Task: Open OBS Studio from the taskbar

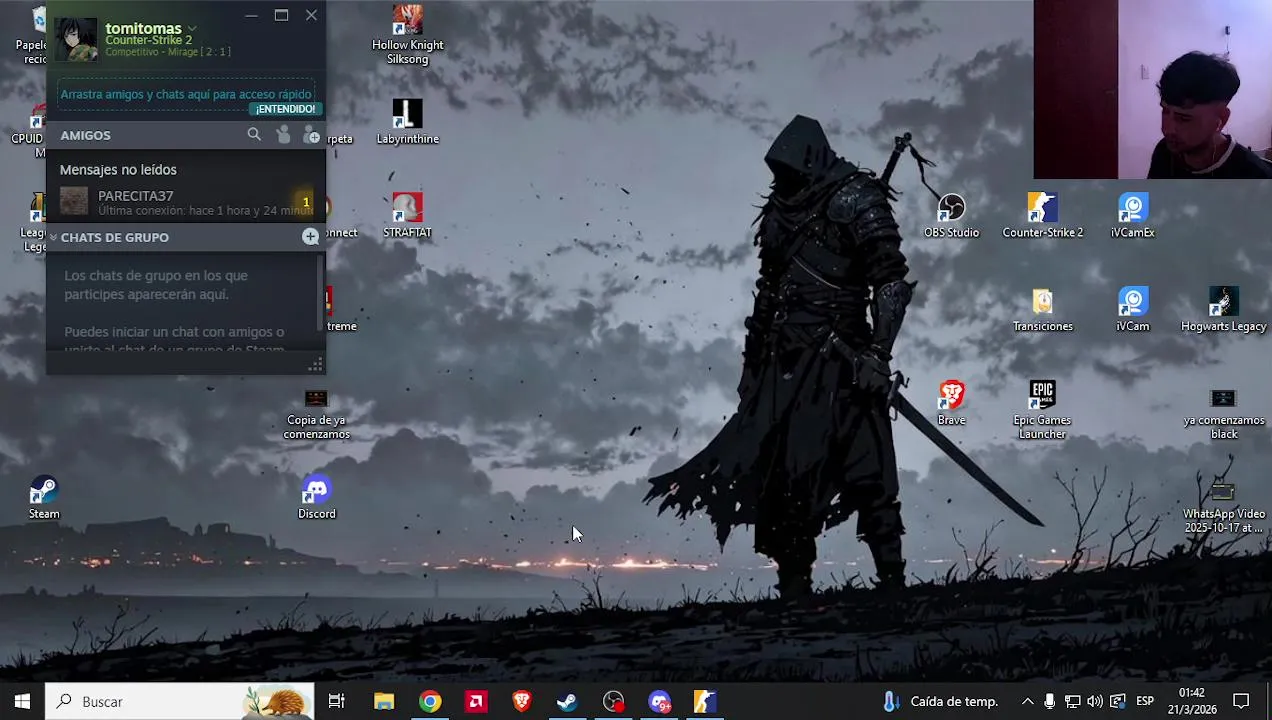Action: point(613,702)
